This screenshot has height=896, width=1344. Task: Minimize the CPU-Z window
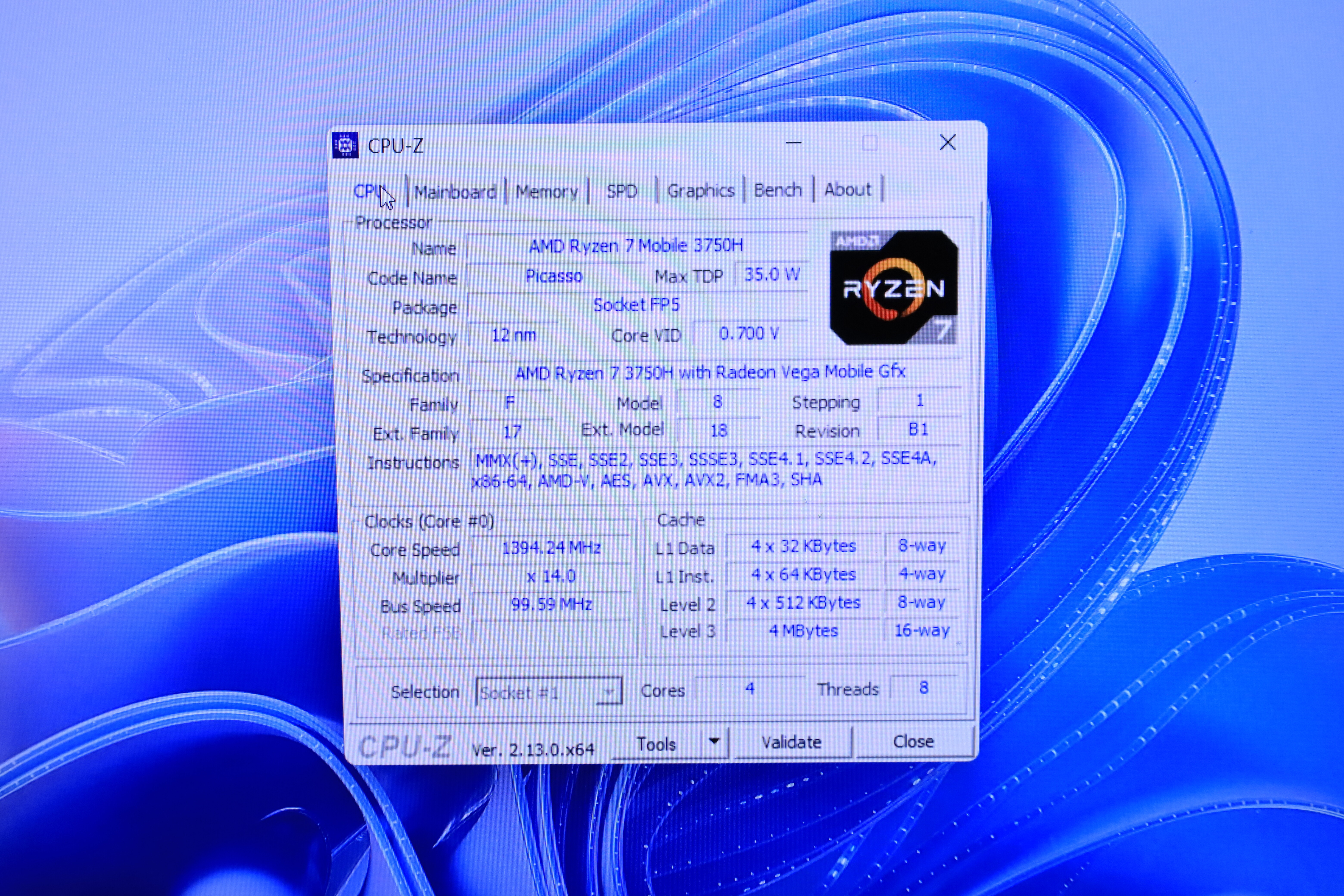click(x=793, y=143)
